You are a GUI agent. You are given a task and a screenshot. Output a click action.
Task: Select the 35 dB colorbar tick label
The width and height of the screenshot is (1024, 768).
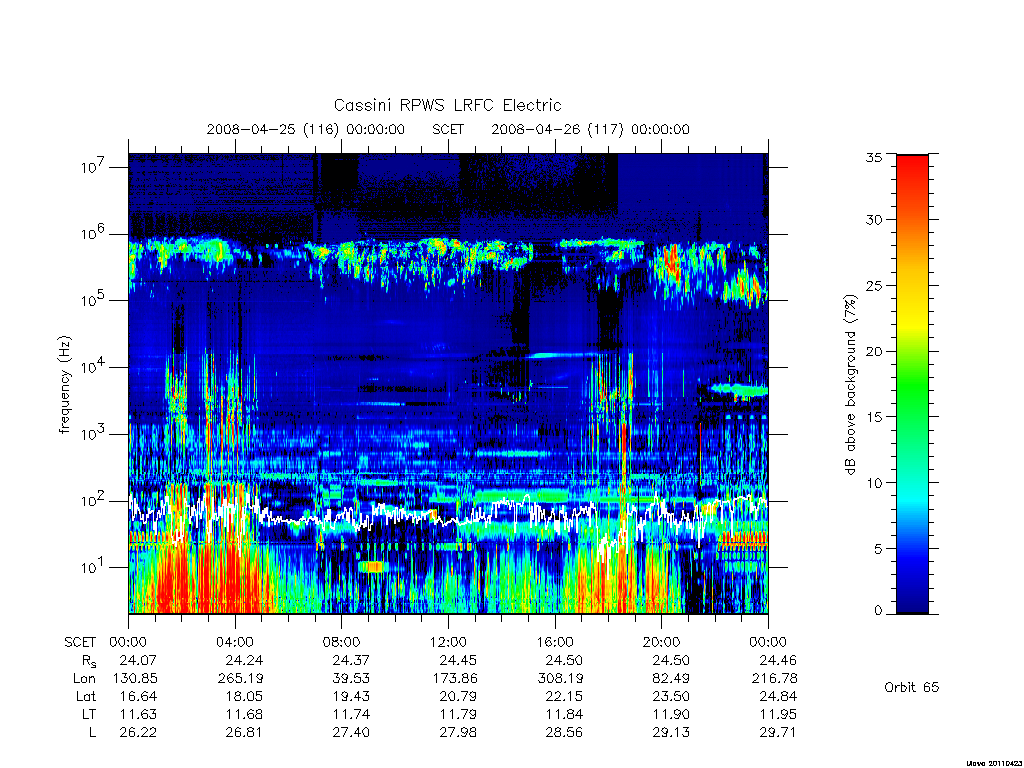pyautogui.click(x=873, y=157)
